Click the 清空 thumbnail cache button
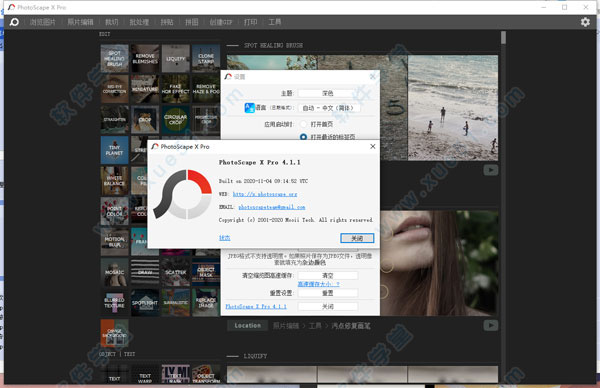Image resolution: width=600 pixels, height=388 pixels. (x=328, y=276)
